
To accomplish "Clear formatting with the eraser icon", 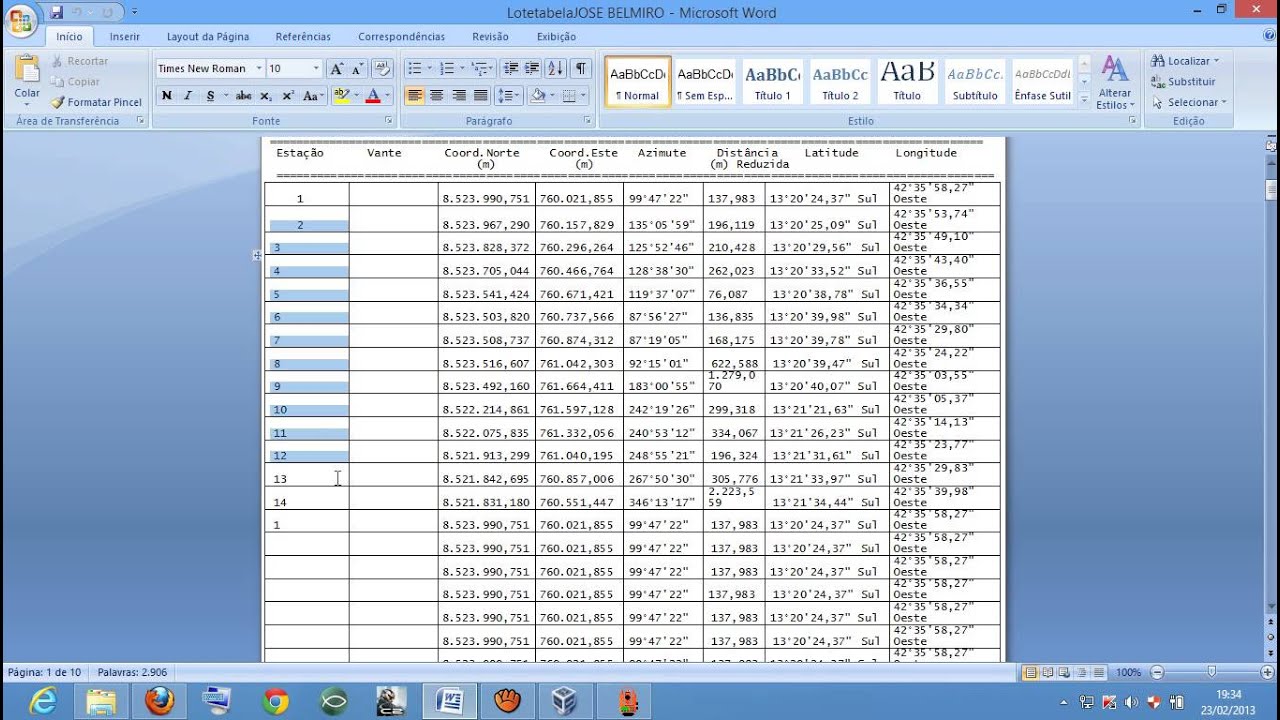I will coord(383,69).
